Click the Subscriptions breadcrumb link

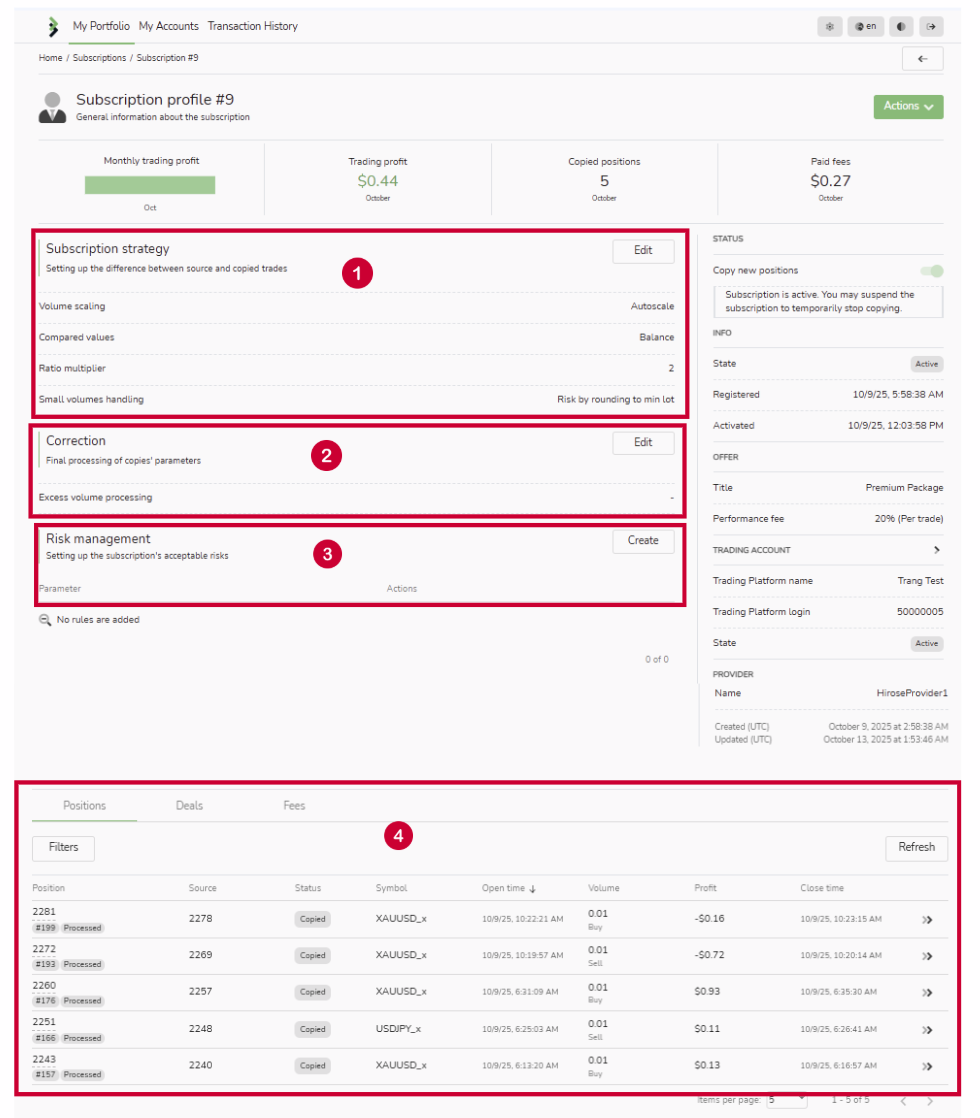coord(99,58)
